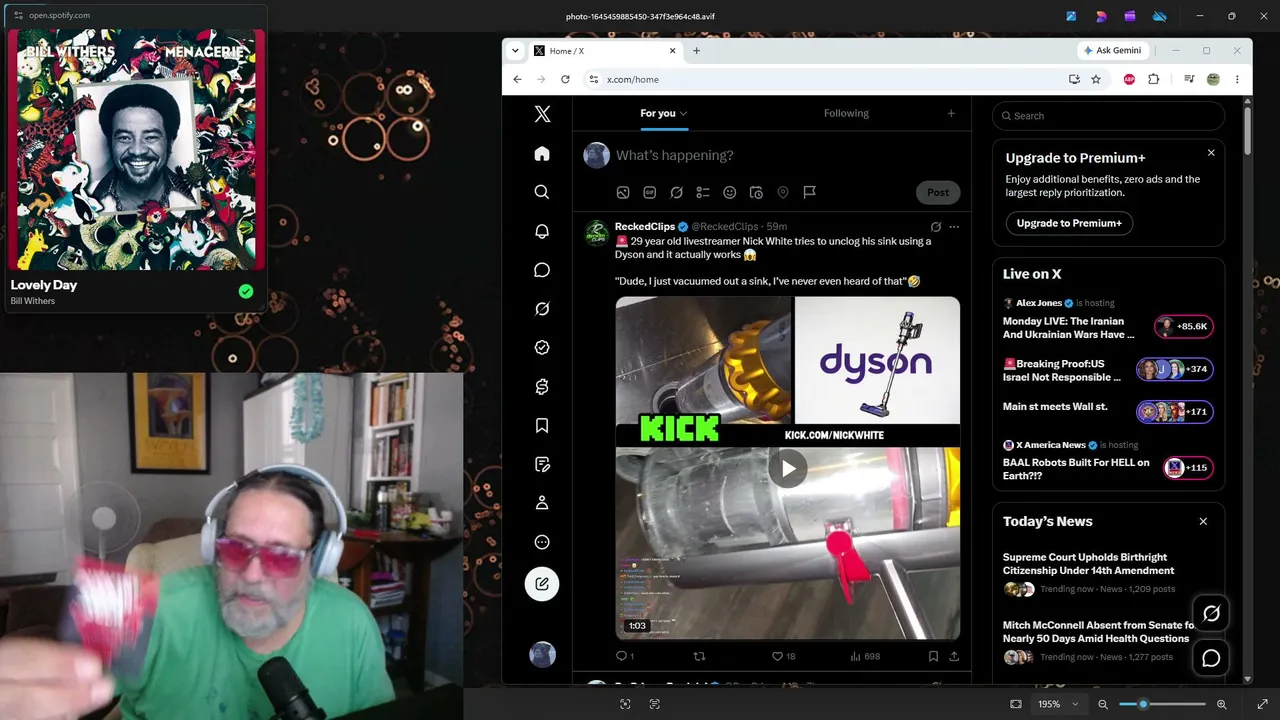Open the Chrome three-dot menu

click(1237, 79)
